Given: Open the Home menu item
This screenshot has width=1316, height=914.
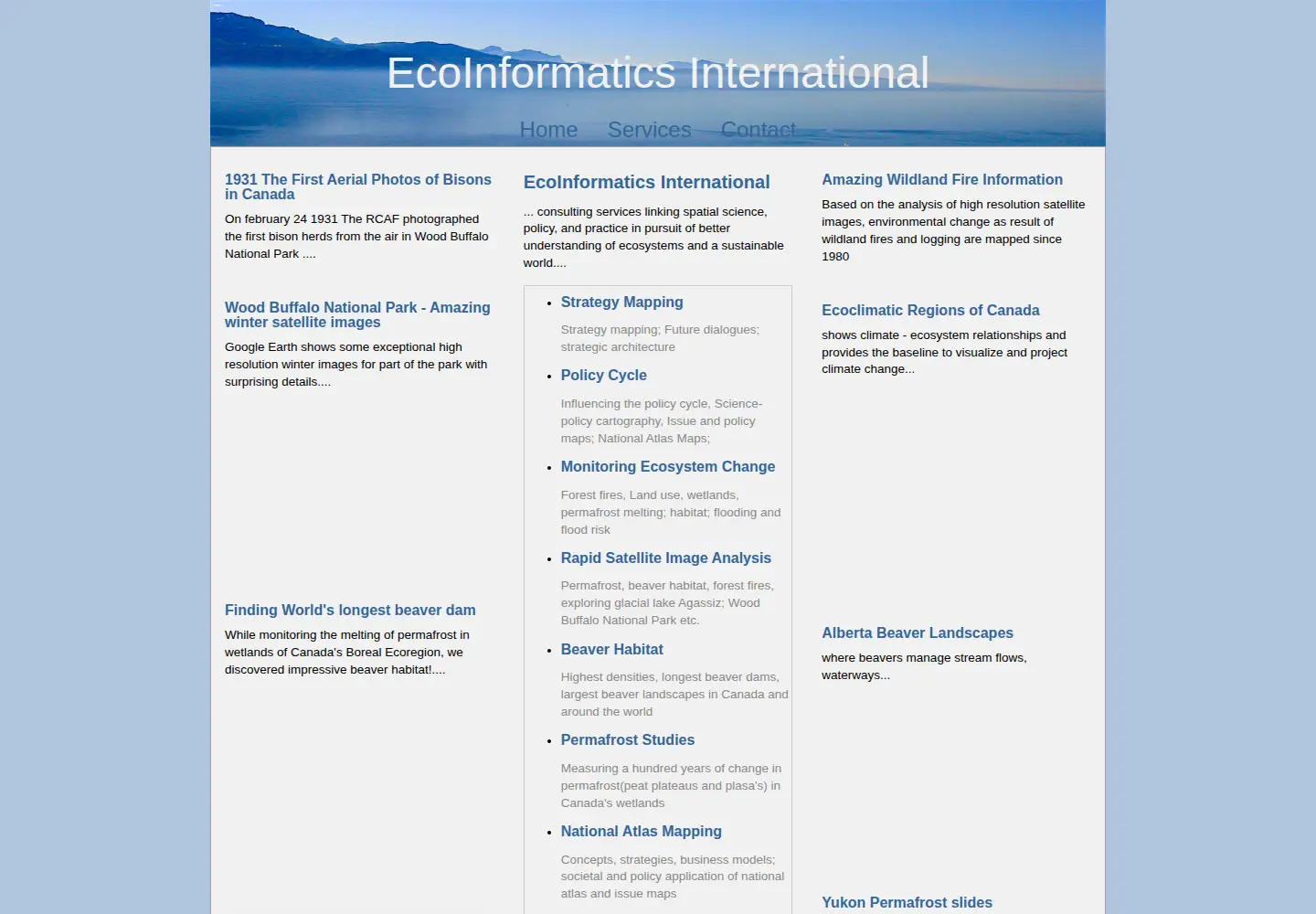Looking at the screenshot, I should pos(548,130).
